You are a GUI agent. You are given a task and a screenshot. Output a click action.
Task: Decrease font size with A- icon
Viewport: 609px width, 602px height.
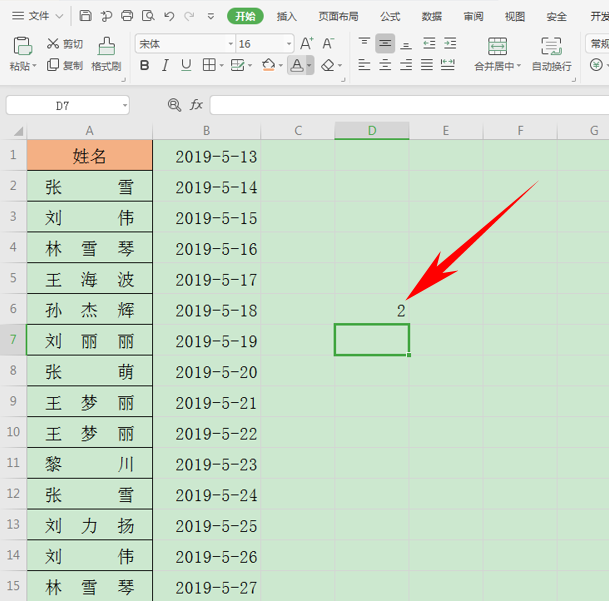(x=328, y=43)
